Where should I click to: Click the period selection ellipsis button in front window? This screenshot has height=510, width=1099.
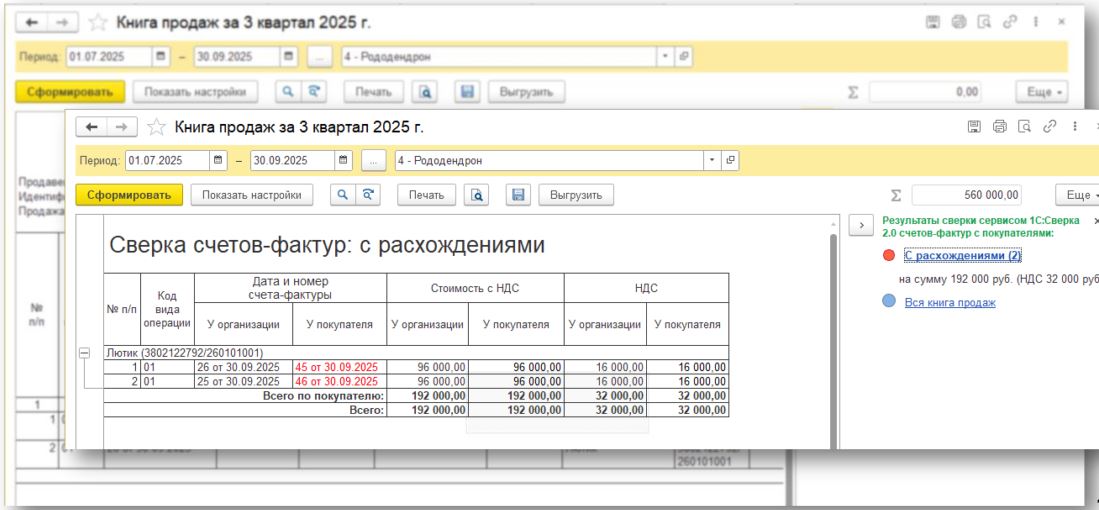(x=374, y=160)
